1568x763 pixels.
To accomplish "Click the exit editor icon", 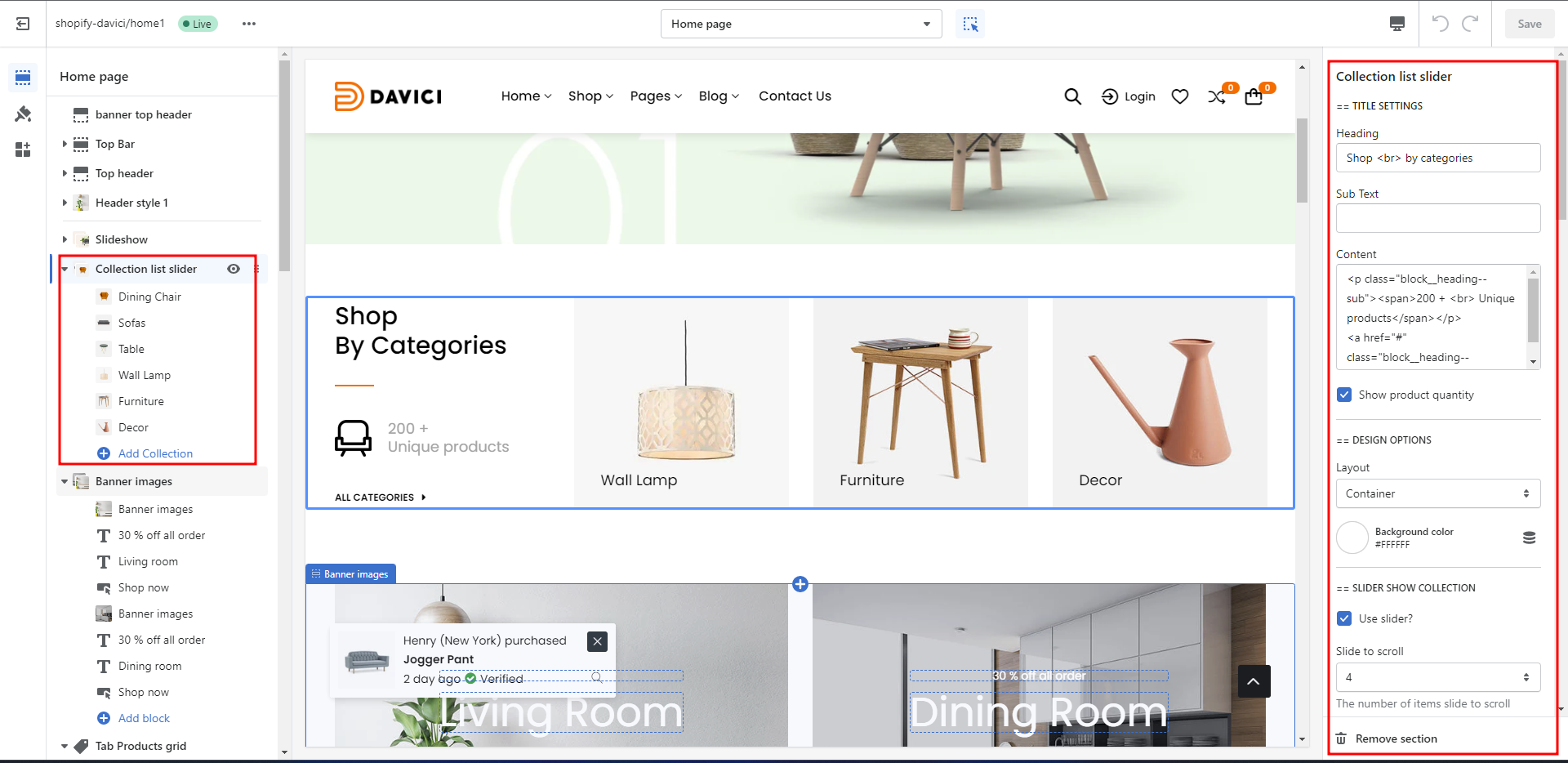I will 23,24.
